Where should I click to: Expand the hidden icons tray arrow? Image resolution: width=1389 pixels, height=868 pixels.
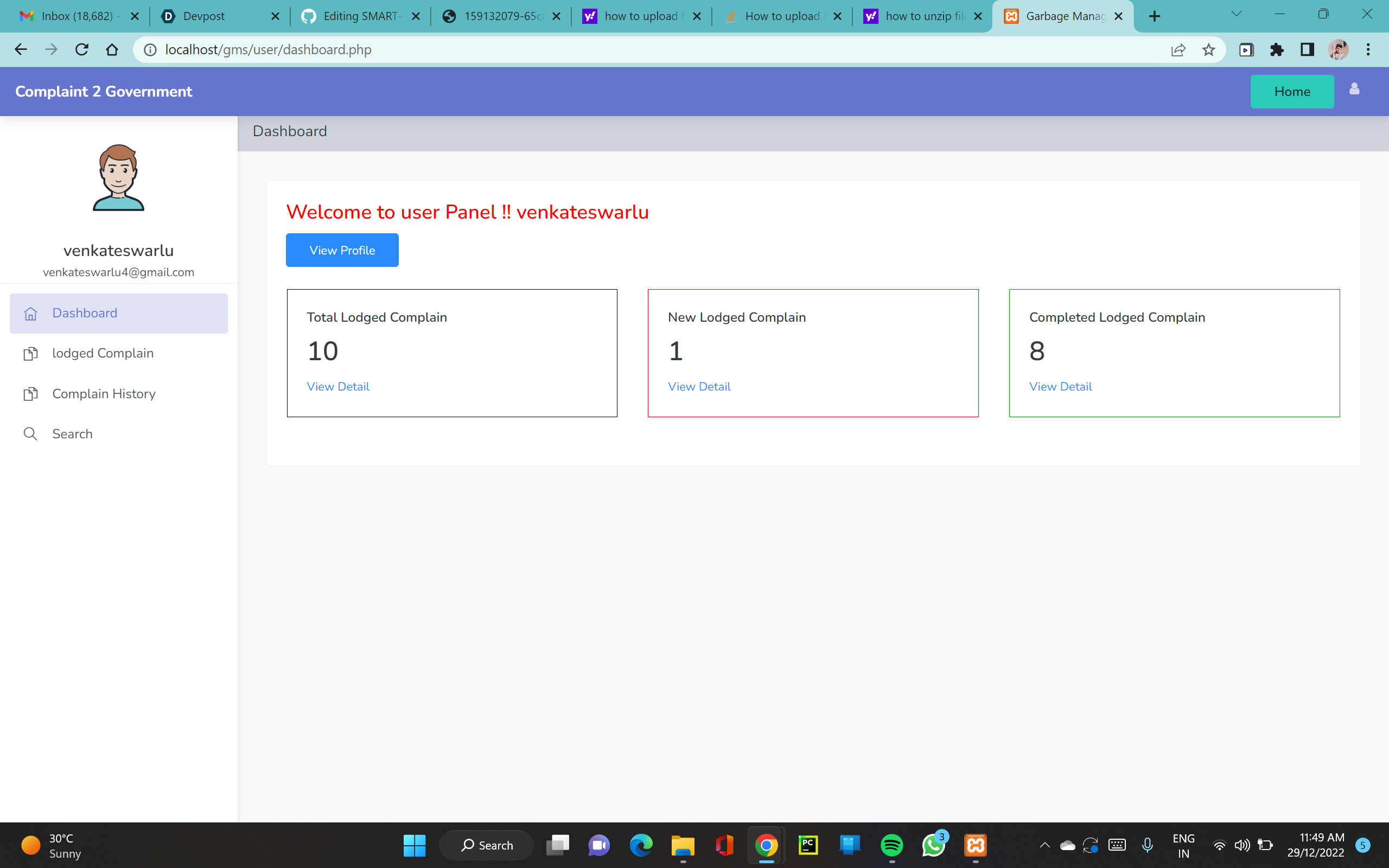1044,845
